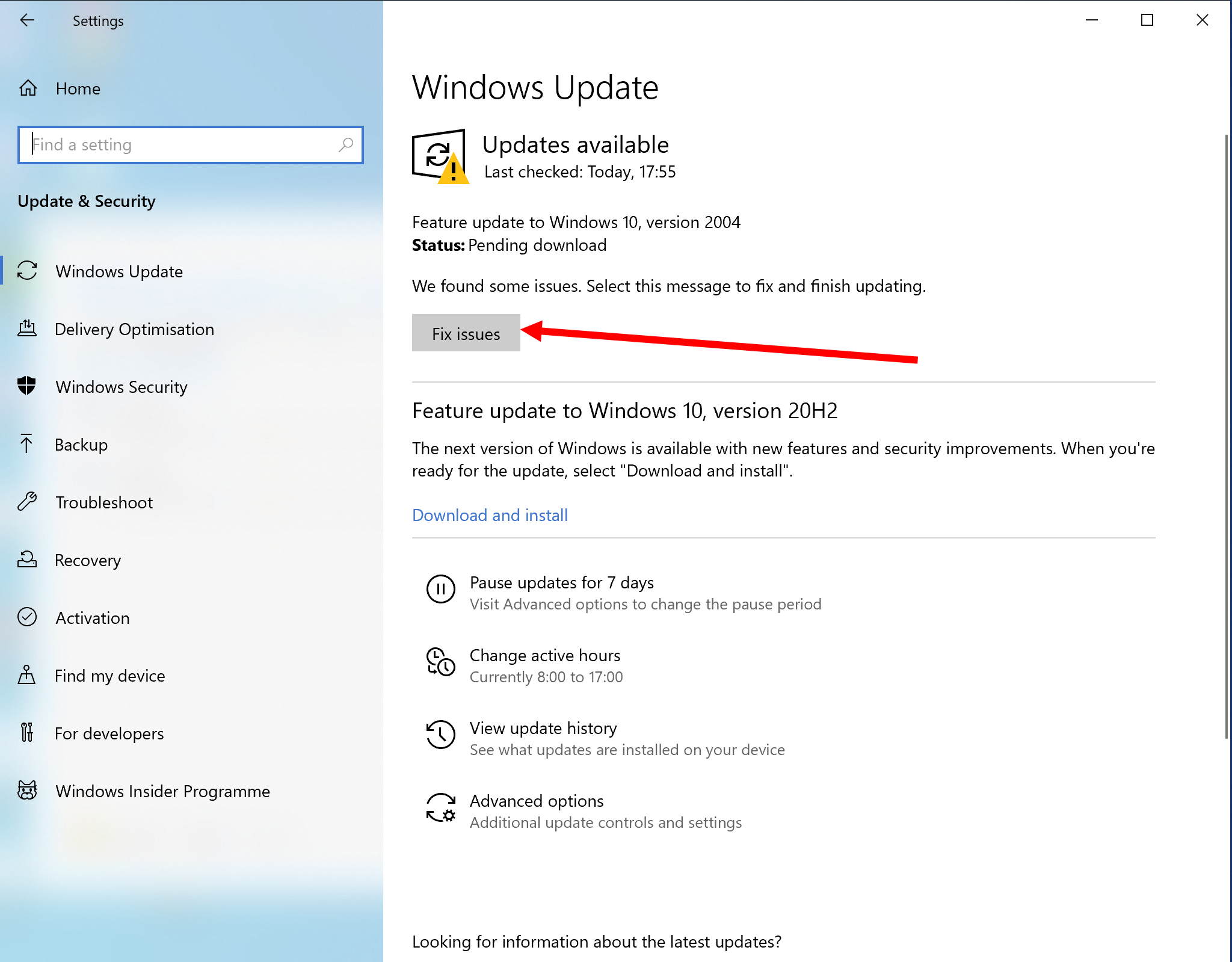The image size is (1232, 962).
Task: Open the Activation page
Action: pyautogui.click(x=93, y=618)
